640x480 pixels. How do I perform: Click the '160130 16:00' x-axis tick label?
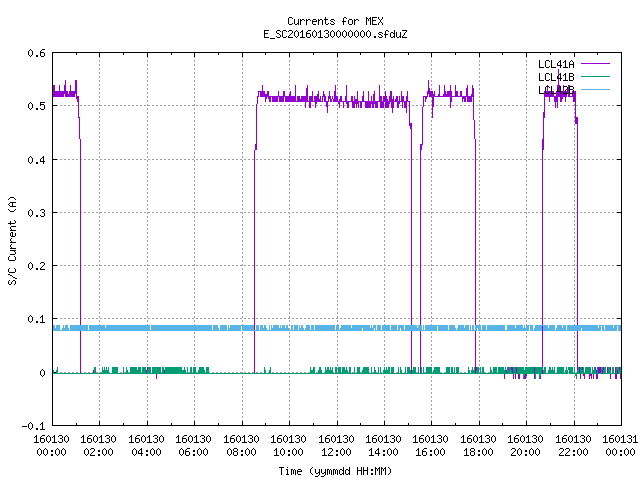click(431, 446)
